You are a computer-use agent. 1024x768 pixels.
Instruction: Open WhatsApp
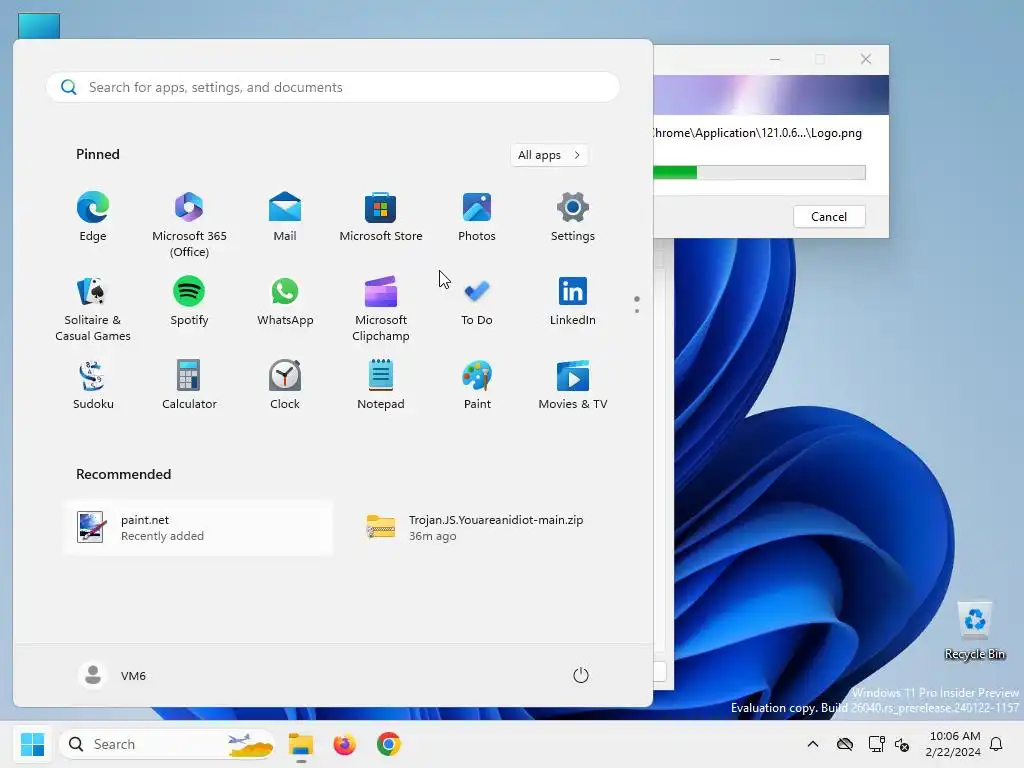point(285,302)
